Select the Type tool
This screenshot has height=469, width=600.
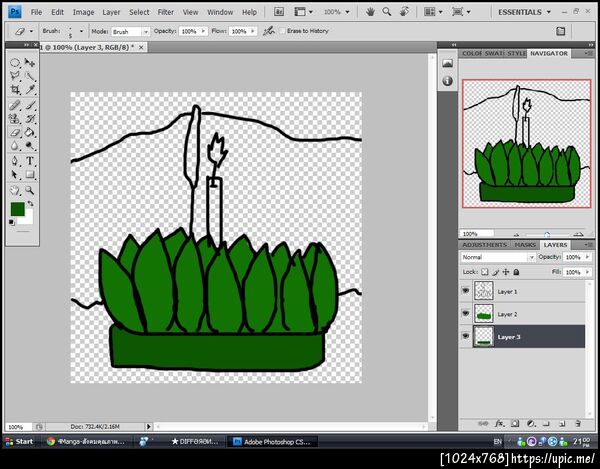tap(30, 160)
